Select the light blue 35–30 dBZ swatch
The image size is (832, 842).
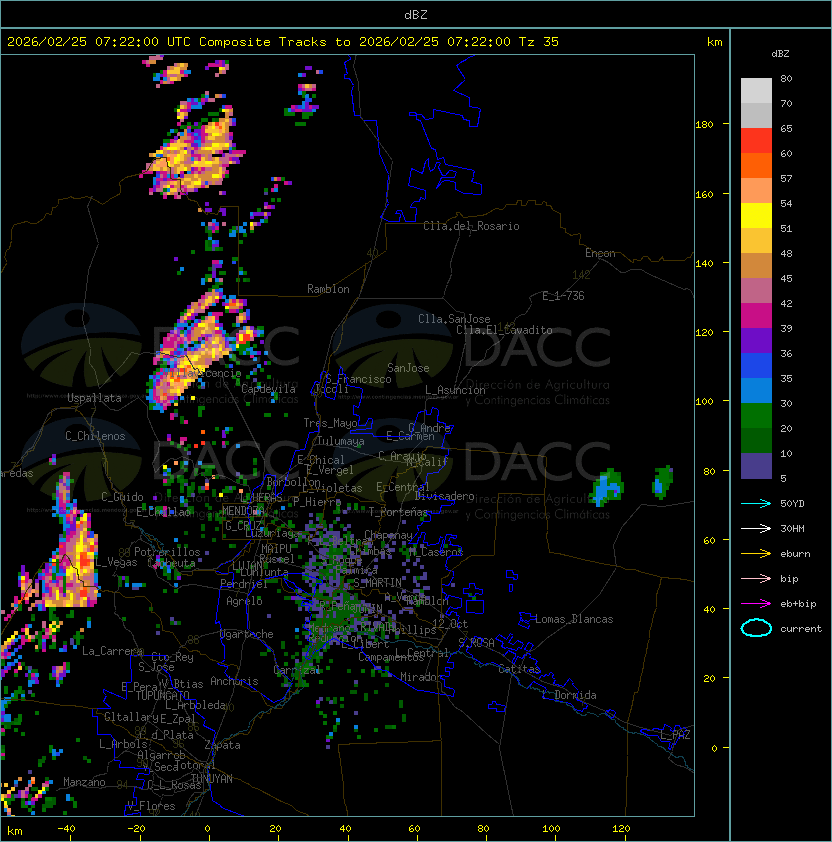coord(756,390)
